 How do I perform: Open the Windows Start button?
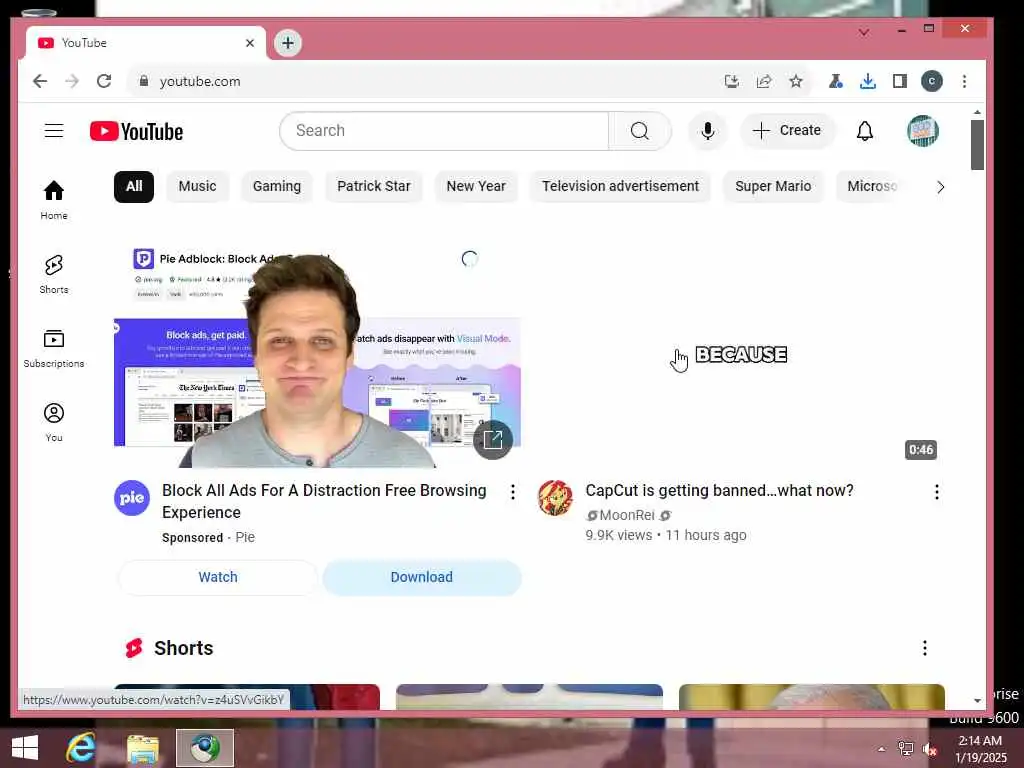(25, 748)
